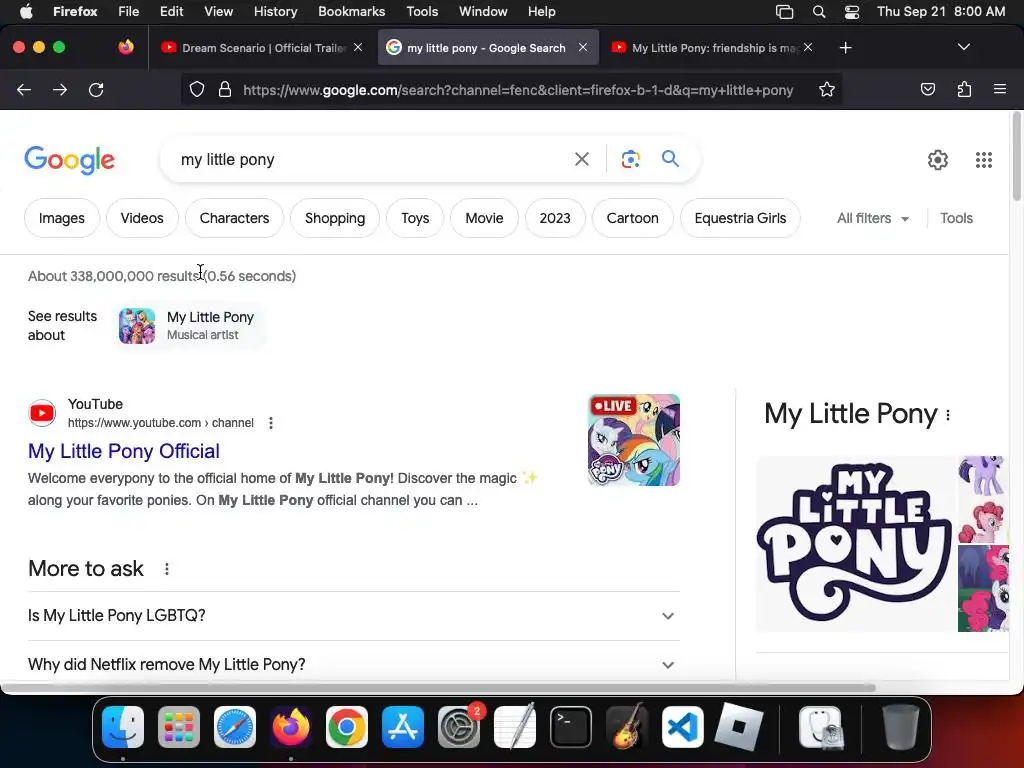Expand Why did Netflix remove question
Image resolution: width=1024 pixels, height=768 pixels.
point(354,664)
